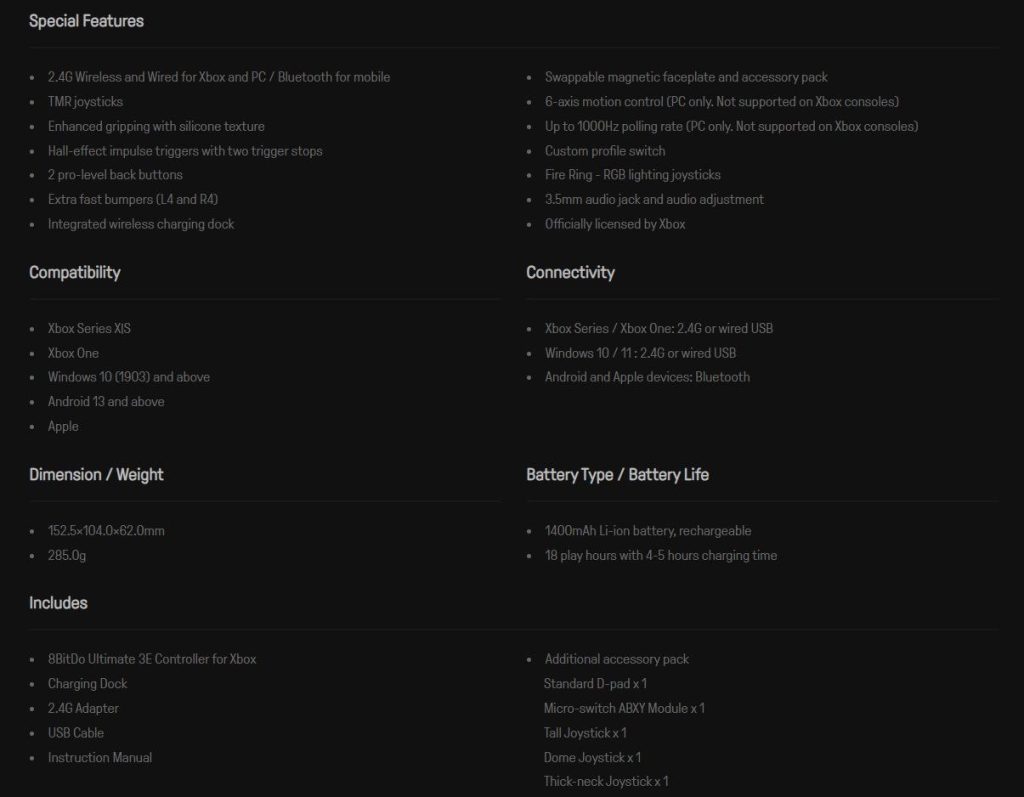Click the 8BitDo Ultimate 3E Controller item

pyautogui.click(x=152, y=660)
